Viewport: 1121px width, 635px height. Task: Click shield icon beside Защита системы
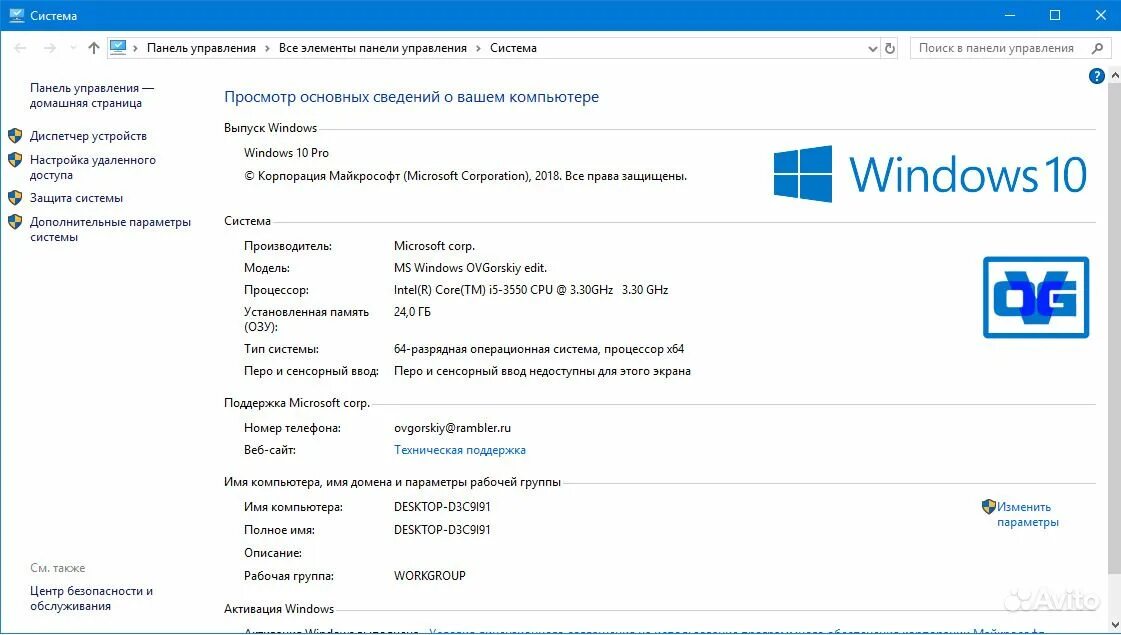15,198
